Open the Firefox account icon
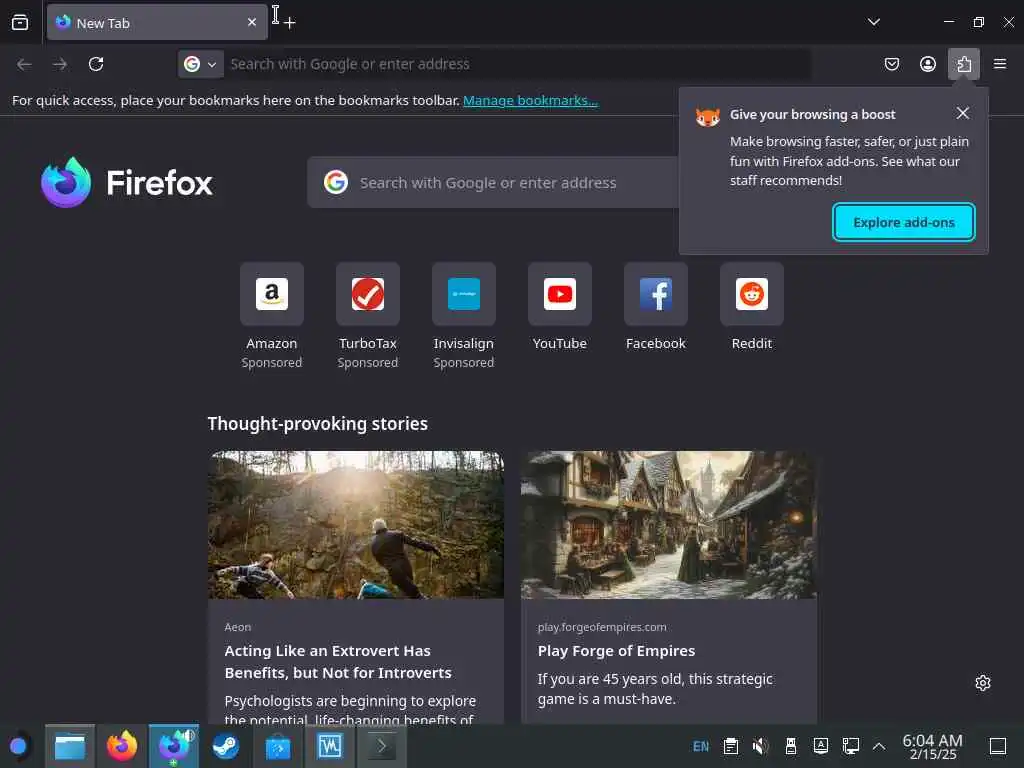 point(927,64)
